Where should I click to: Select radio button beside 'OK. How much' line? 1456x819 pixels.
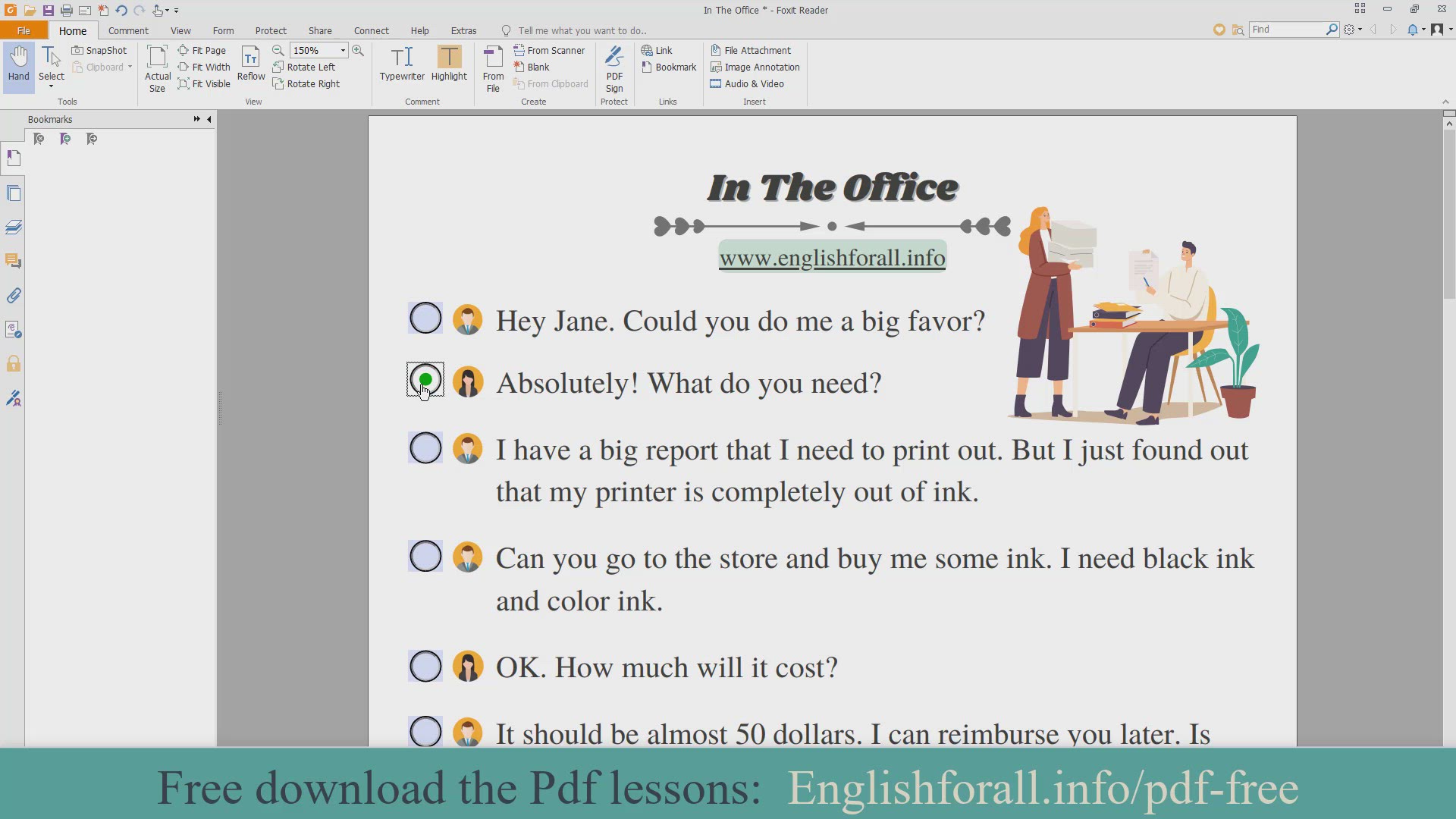point(425,666)
